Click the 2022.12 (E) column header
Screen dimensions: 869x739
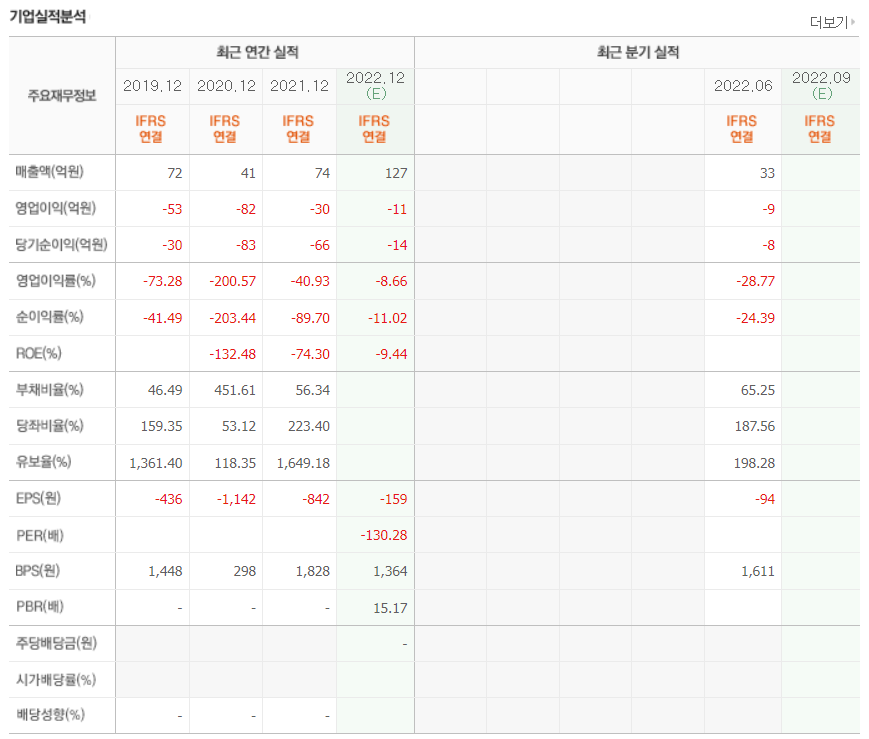tap(376, 85)
